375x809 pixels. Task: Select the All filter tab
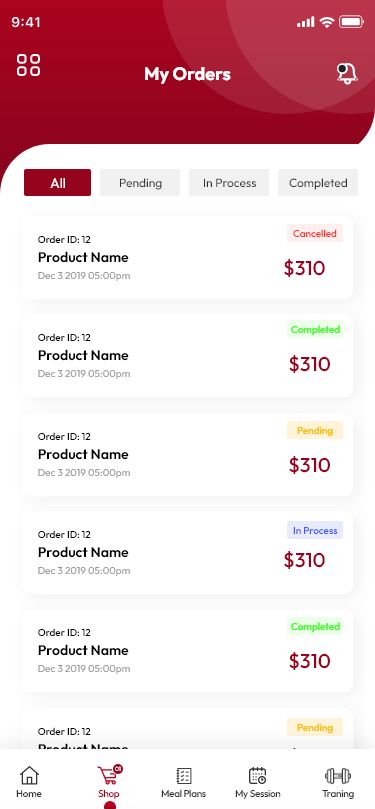coord(57,183)
